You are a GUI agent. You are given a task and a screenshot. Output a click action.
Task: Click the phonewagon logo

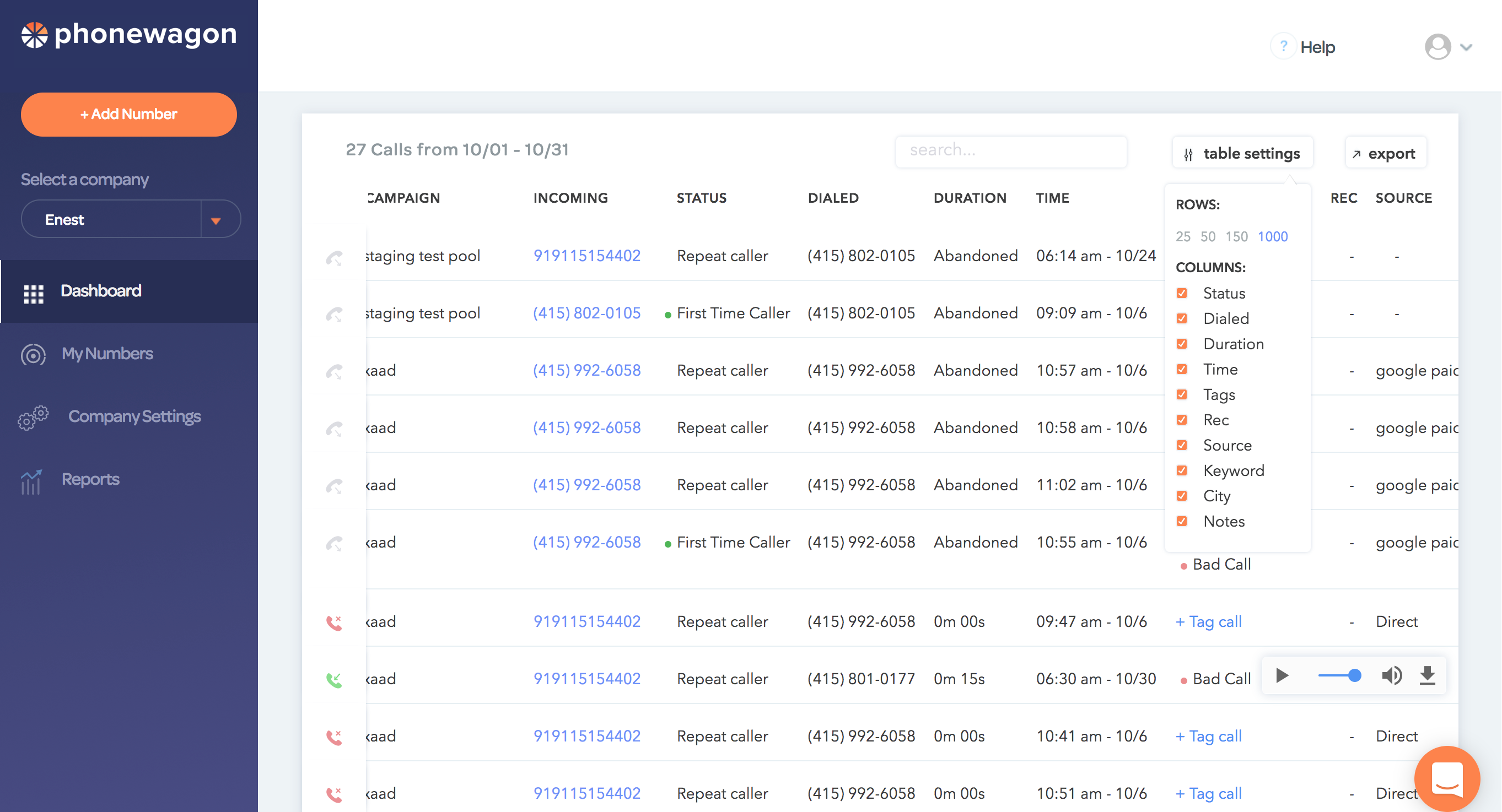point(129,34)
